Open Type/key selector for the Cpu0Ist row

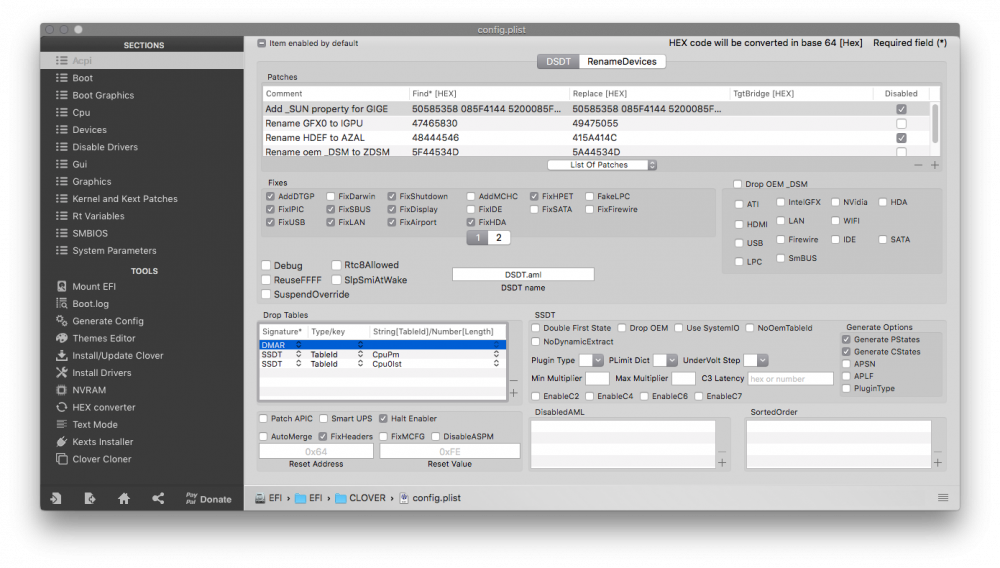point(360,364)
